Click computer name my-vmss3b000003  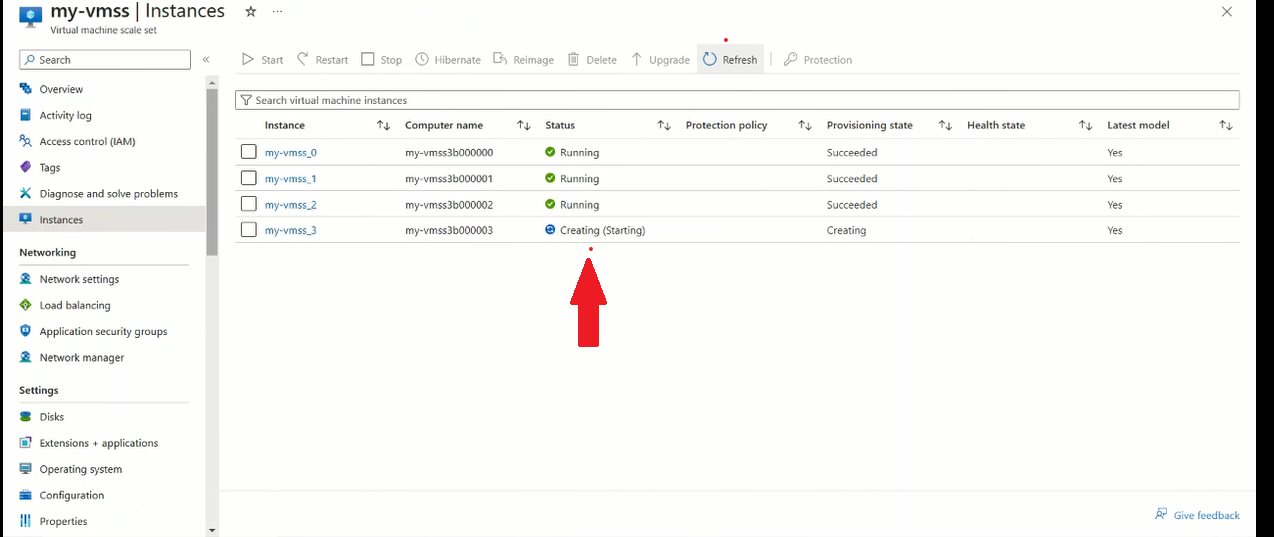click(x=449, y=230)
